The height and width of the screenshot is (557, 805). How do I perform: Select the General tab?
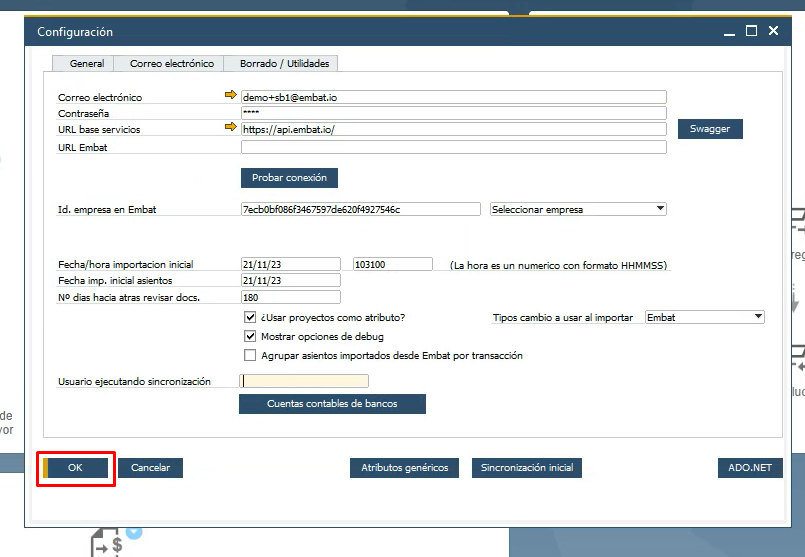tap(87, 64)
